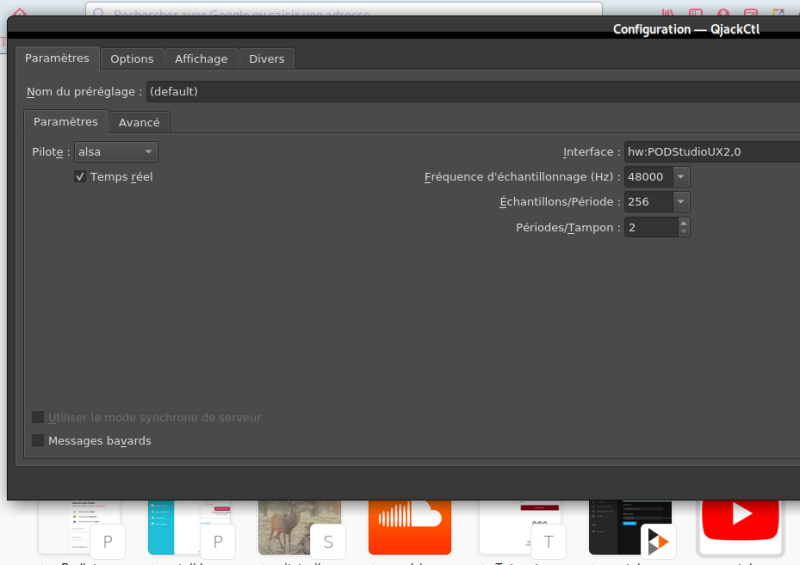Screen dimensions: 800x565
Task: Click the sample rate value 48000
Action: point(648,177)
